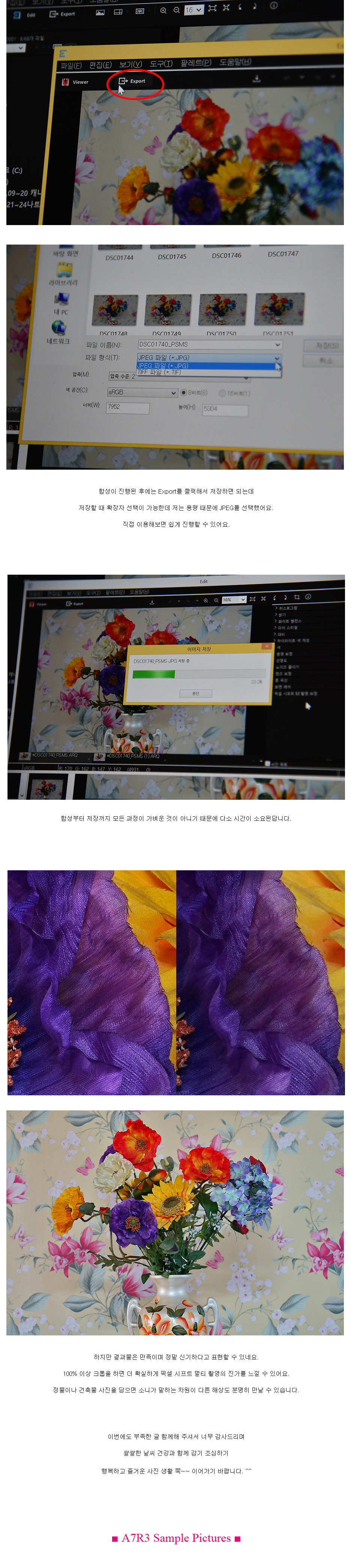This screenshot has height=1568, width=351.
Task: Open the 도구(T) menu
Action: tap(160, 64)
